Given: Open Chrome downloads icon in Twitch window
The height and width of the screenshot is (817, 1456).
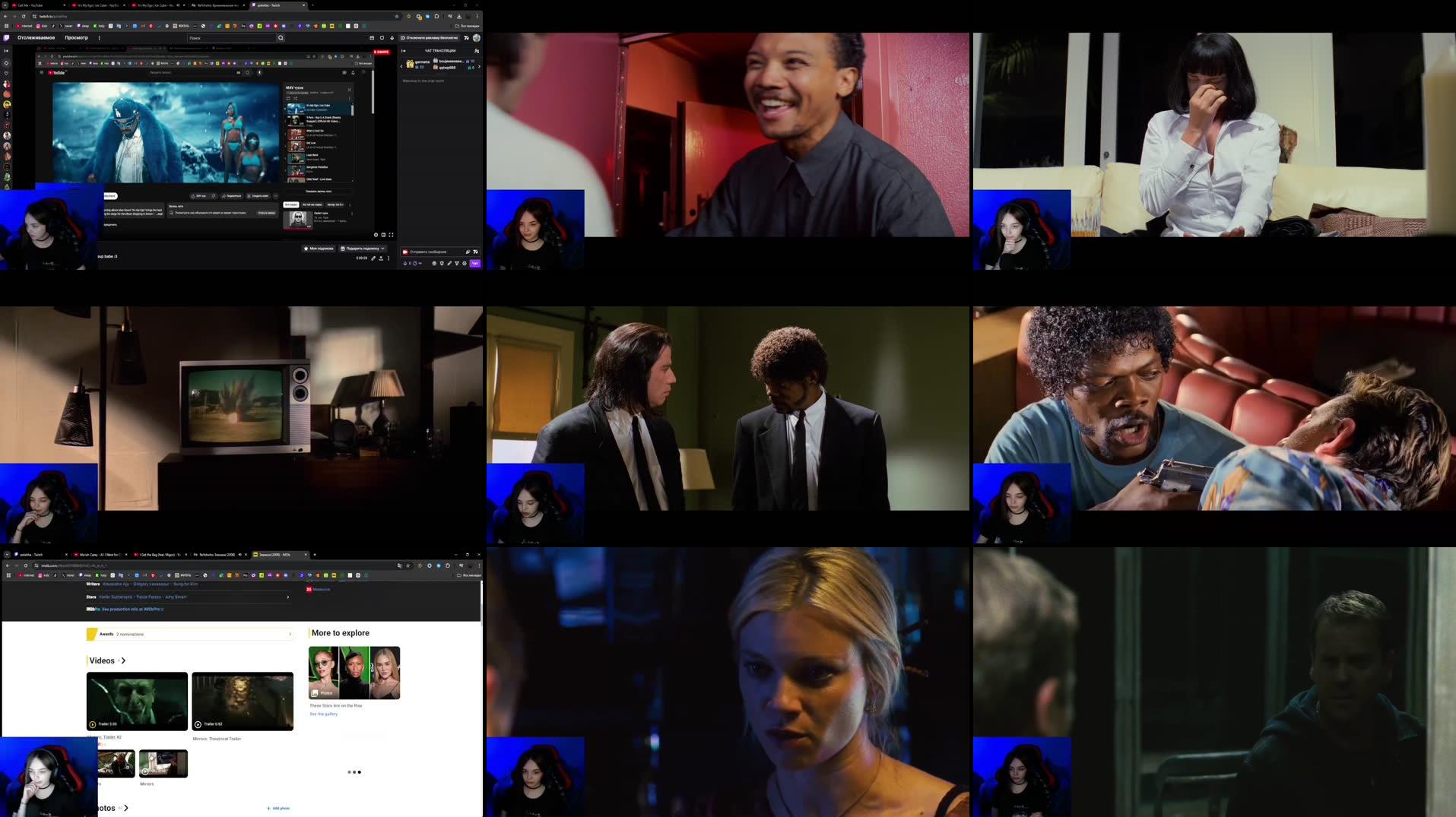Looking at the screenshot, I should pos(459,16).
